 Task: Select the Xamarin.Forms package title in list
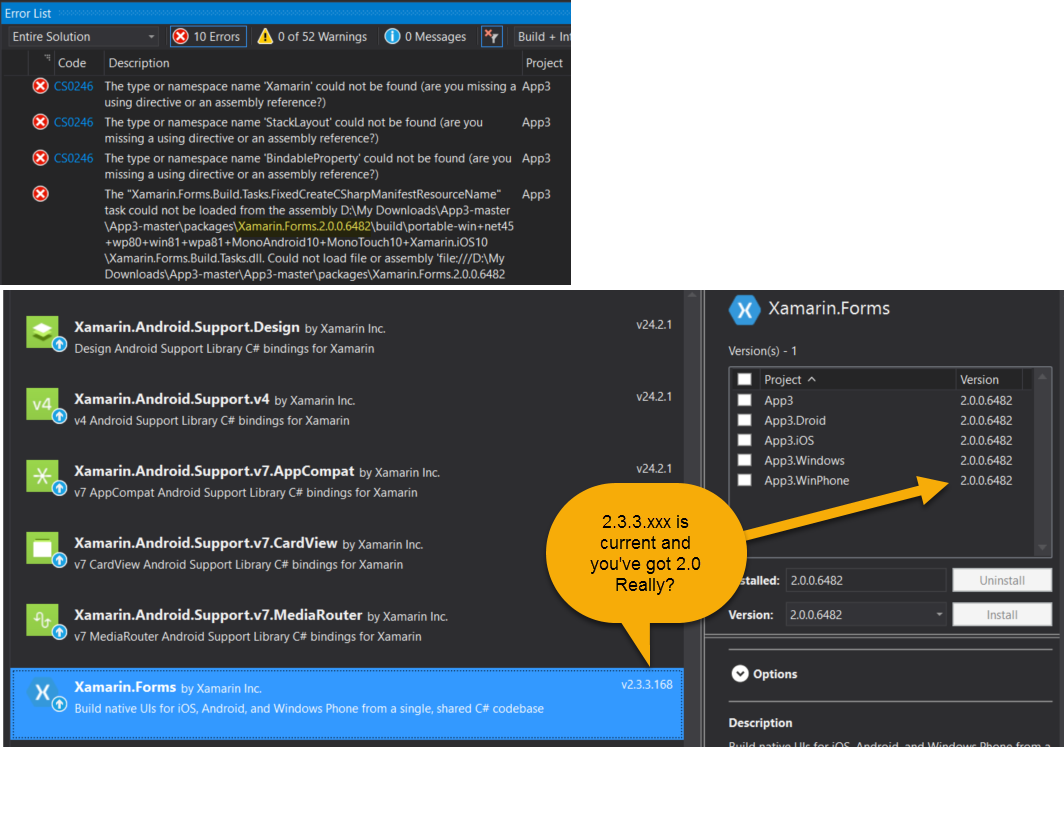125,687
